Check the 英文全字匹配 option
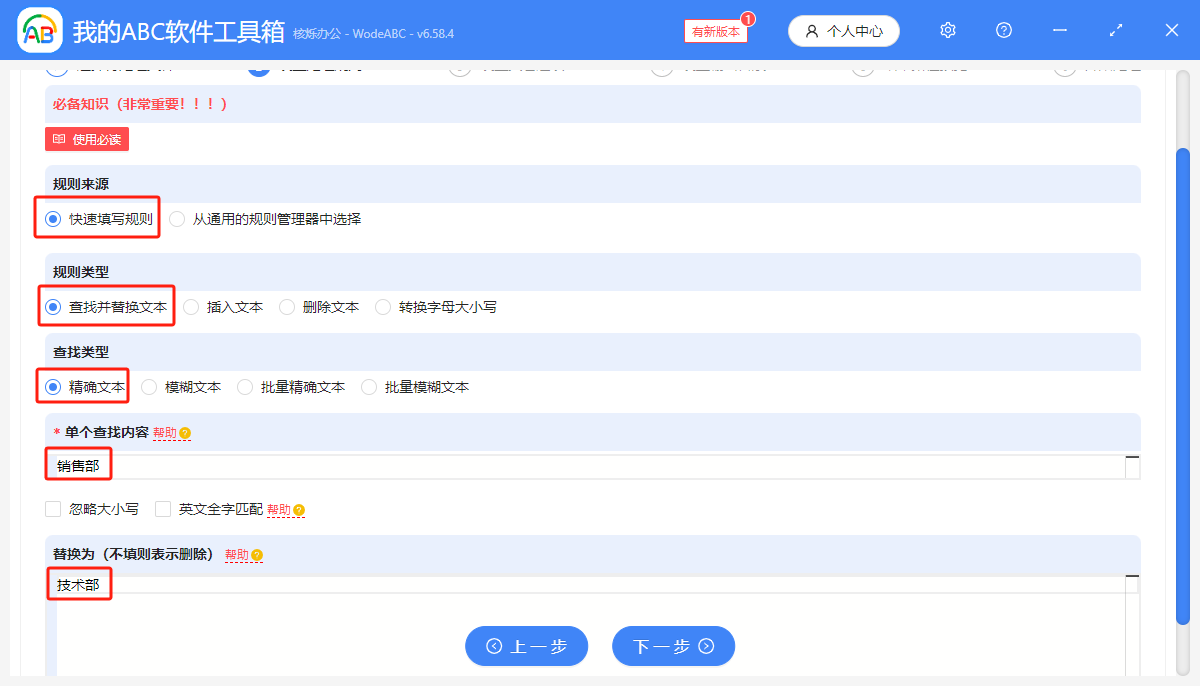1200x686 pixels. point(162,509)
